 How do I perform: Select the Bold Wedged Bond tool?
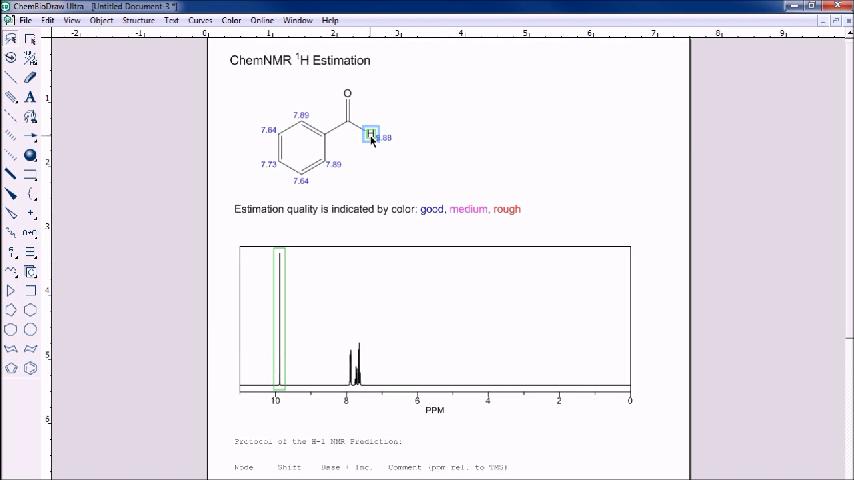(11, 194)
